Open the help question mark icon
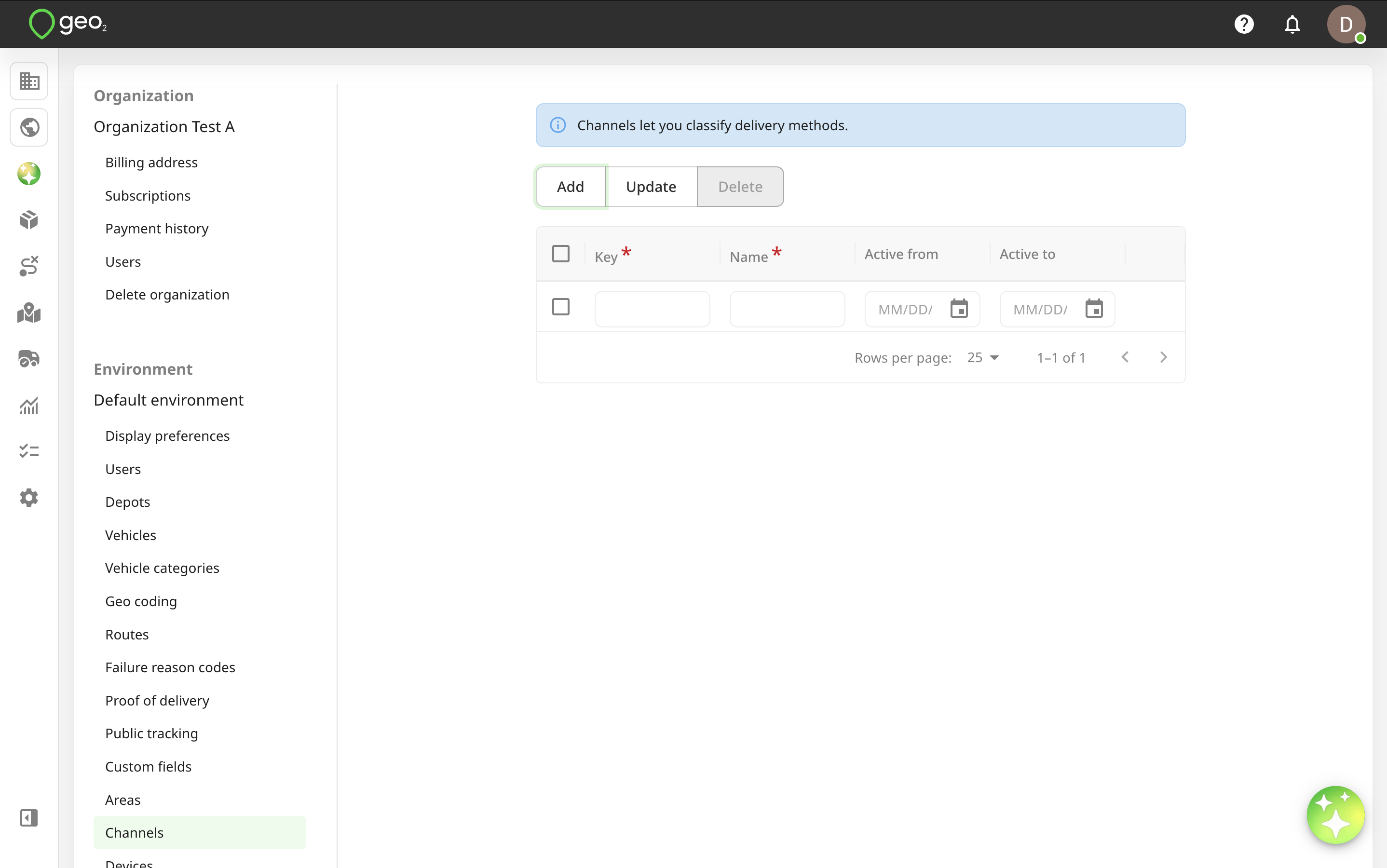The height and width of the screenshot is (868, 1387). [x=1243, y=24]
